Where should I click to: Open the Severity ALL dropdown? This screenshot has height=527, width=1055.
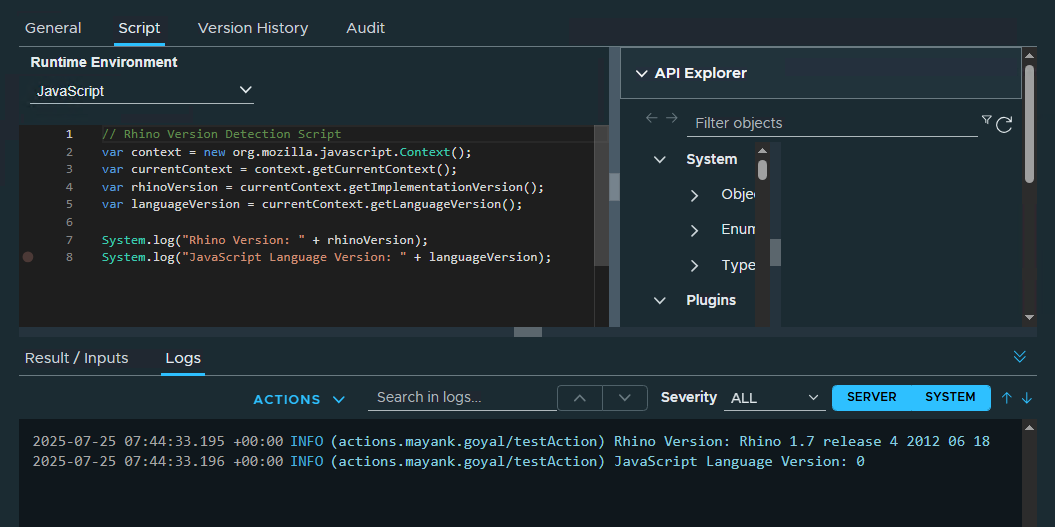click(x=774, y=398)
